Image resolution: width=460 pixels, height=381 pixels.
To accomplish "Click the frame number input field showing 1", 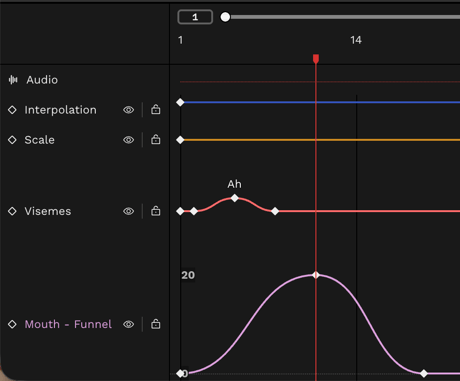I will click(x=195, y=17).
